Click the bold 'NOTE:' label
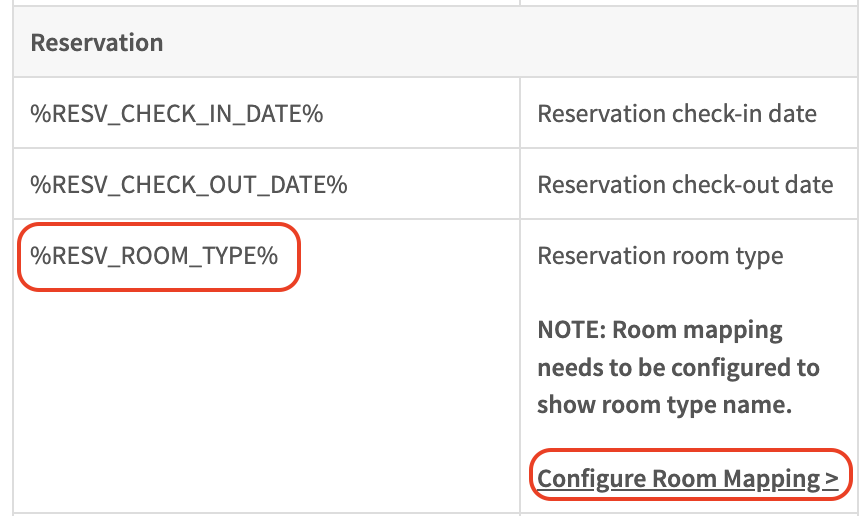Viewport: 868px width, 516px height. click(571, 330)
